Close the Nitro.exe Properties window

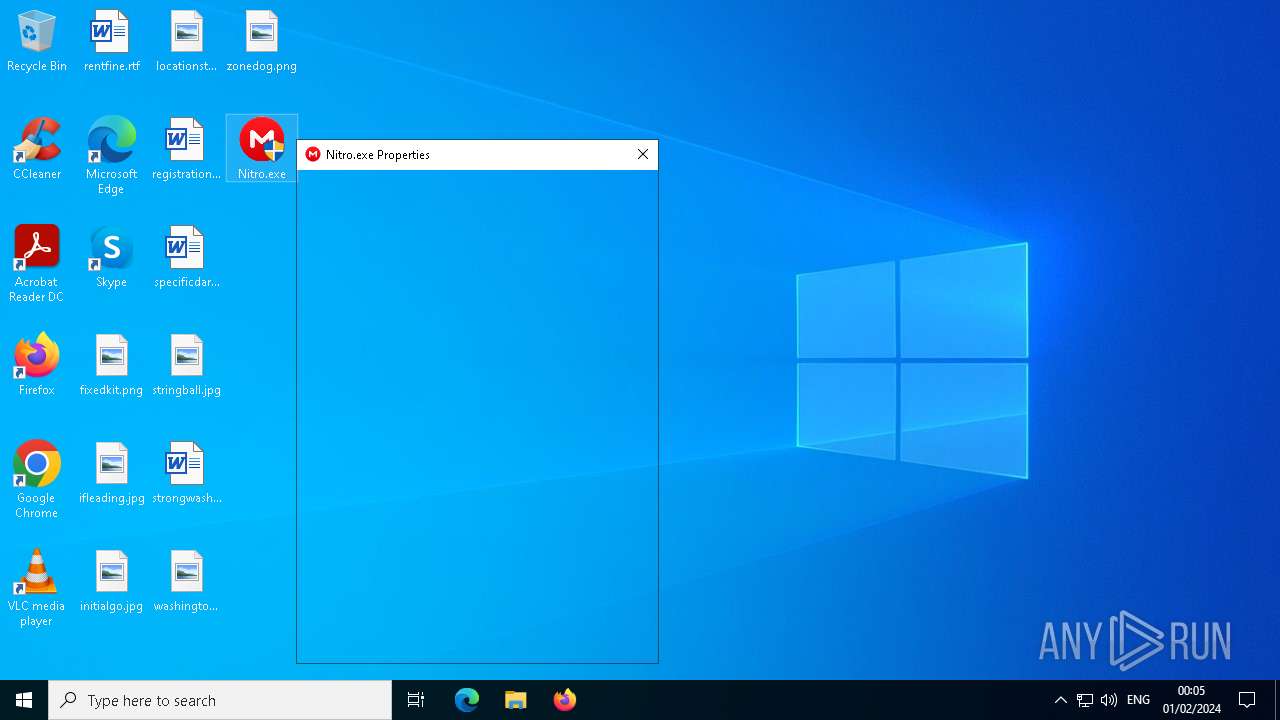[x=643, y=155]
